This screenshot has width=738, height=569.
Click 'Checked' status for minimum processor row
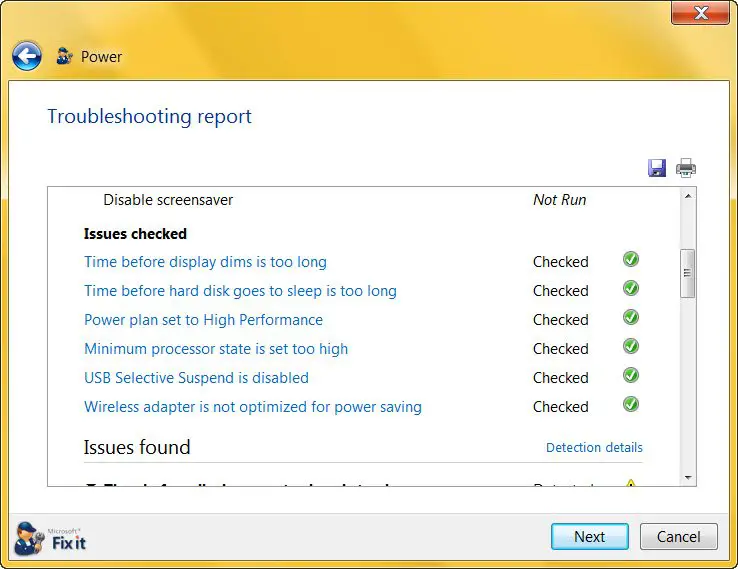tap(561, 349)
